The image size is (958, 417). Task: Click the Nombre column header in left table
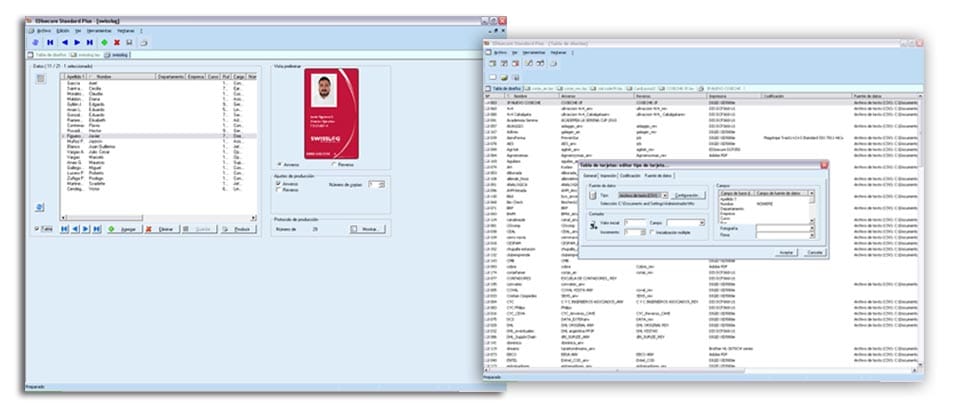tap(122, 77)
